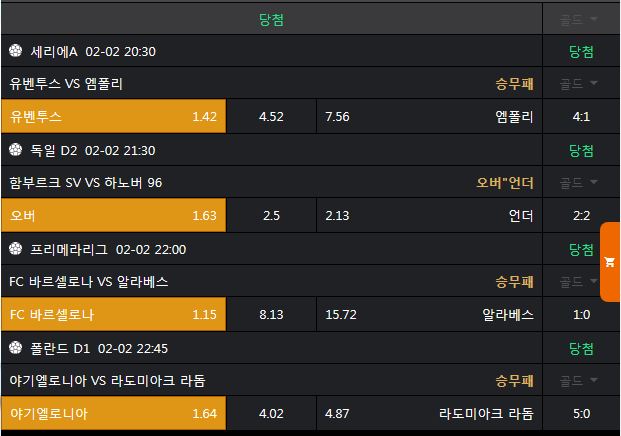Click soccer ball icon beside 프리메라리그

click(15, 249)
